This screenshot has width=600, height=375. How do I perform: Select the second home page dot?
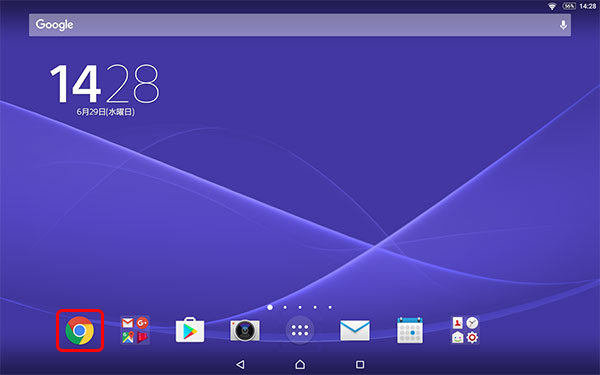285,307
